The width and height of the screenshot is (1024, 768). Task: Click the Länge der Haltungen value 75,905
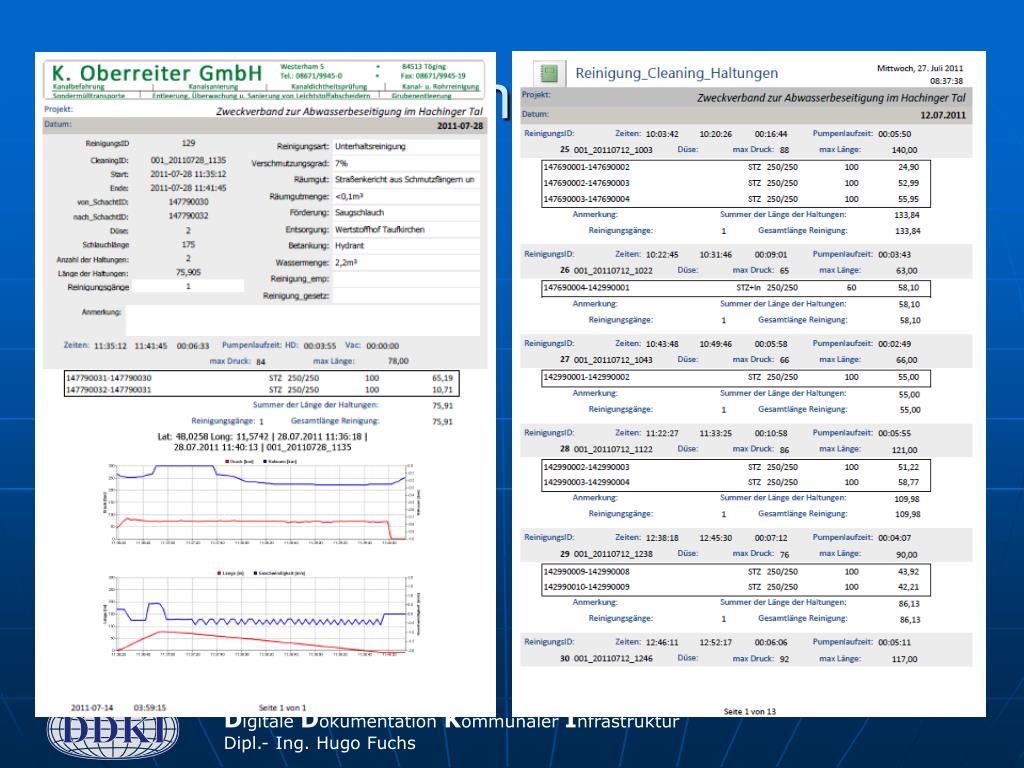click(188, 272)
